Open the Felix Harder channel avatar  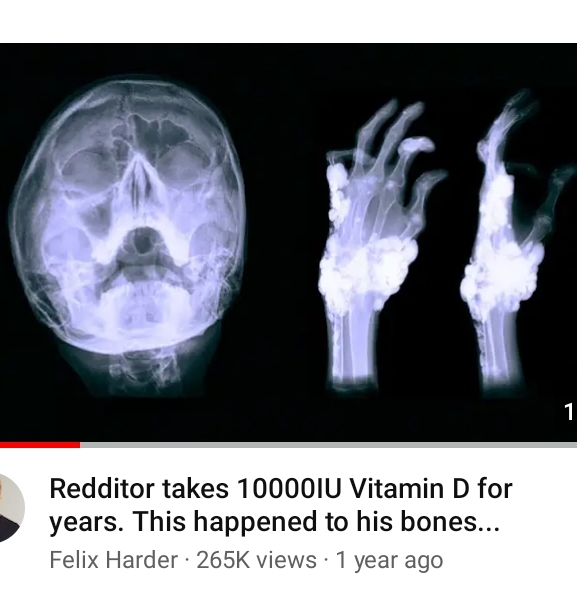[x=10, y=508]
